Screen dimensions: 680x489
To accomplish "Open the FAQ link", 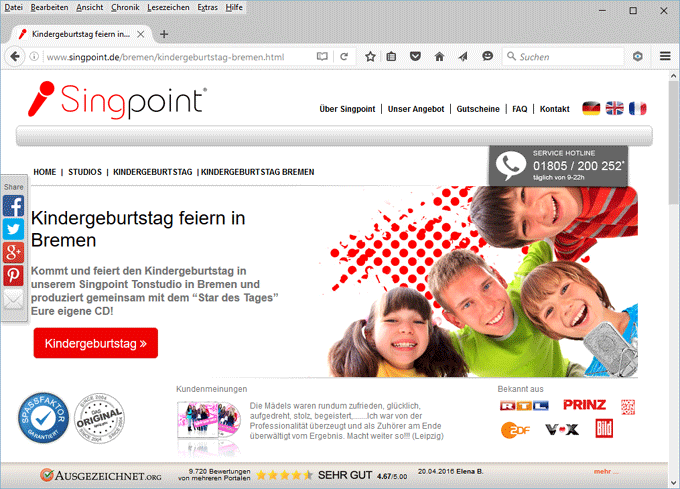I will tap(520, 109).
